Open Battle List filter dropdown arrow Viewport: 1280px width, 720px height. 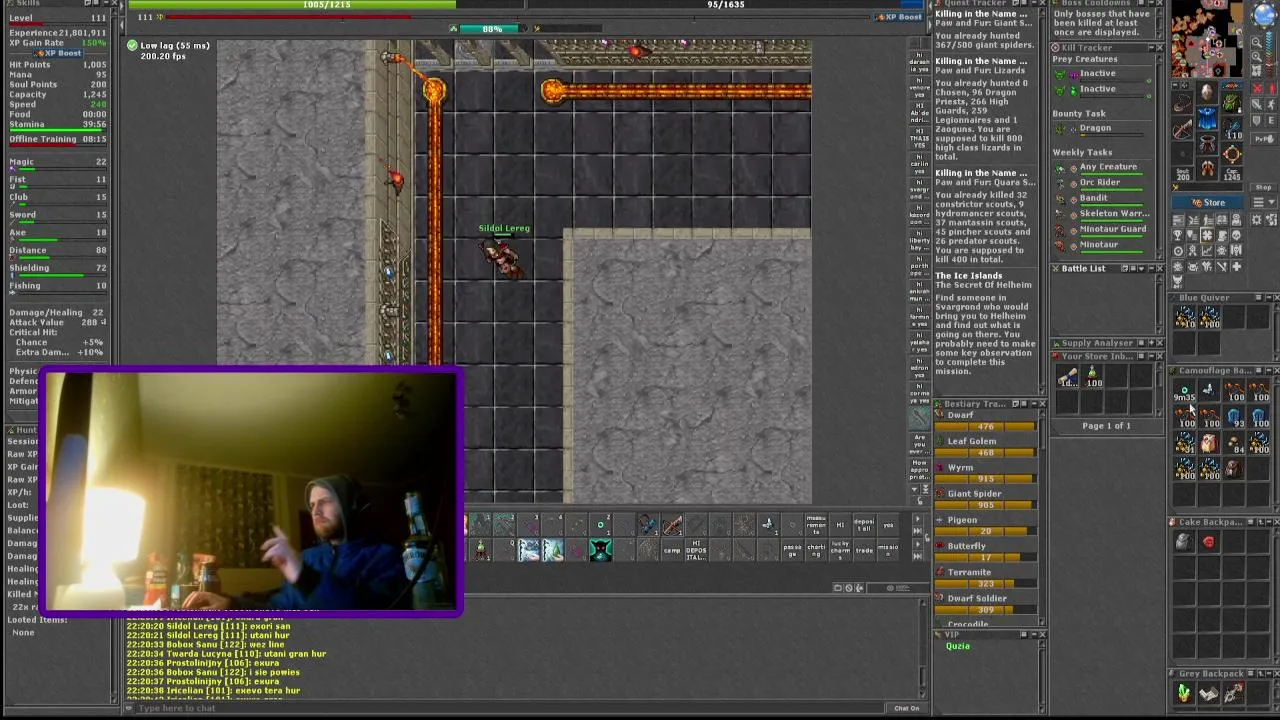(x=1141, y=268)
